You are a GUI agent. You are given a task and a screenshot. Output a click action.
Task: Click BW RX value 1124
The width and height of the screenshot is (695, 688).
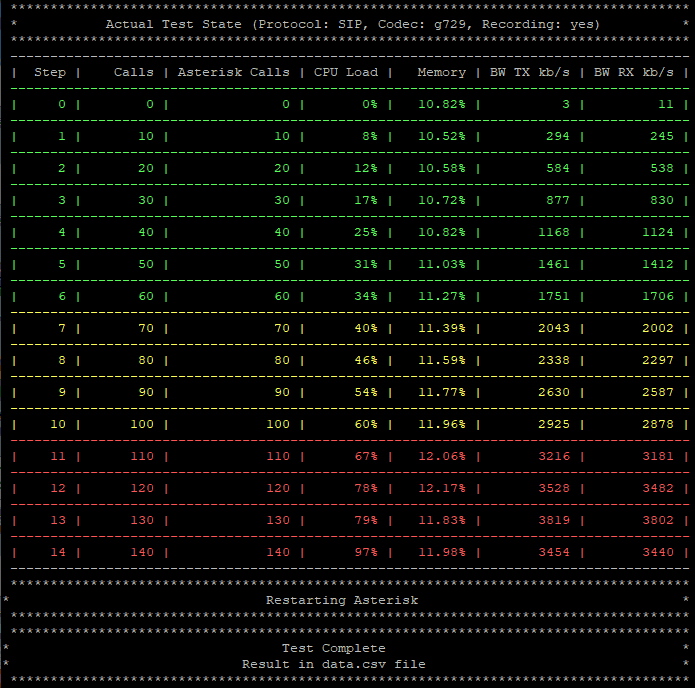coord(658,232)
